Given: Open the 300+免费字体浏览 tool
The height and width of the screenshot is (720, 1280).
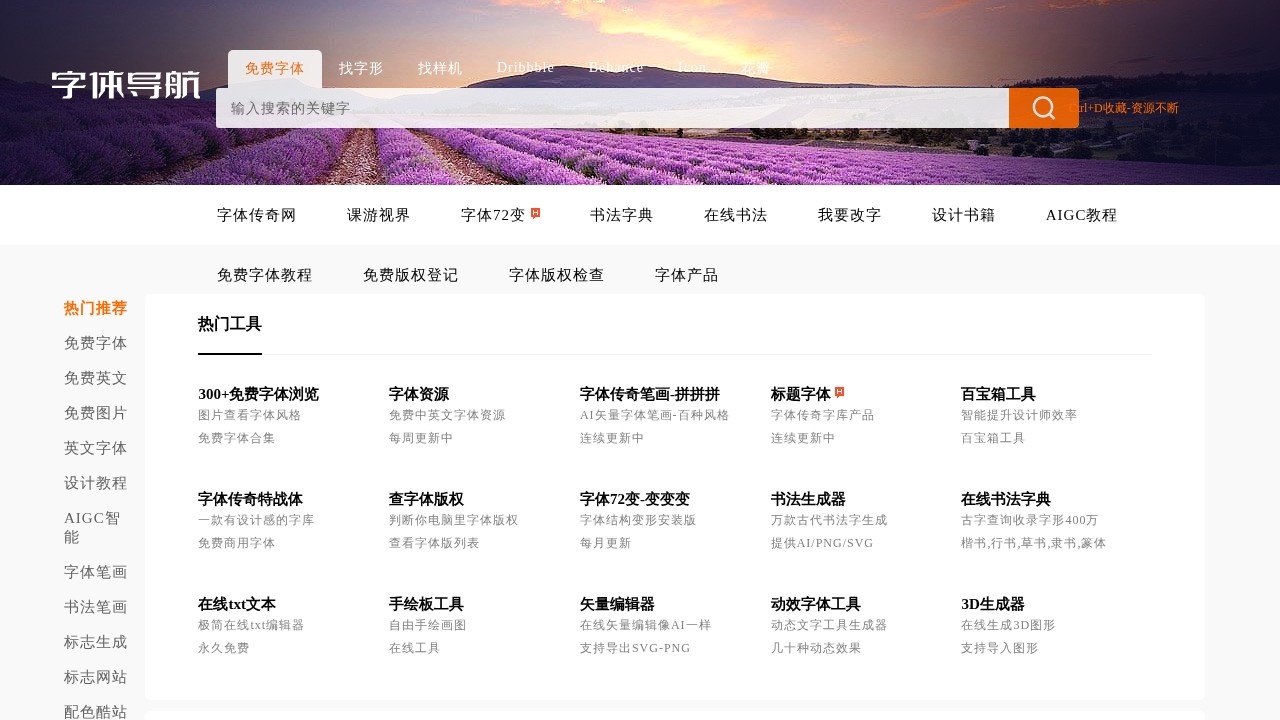Looking at the screenshot, I should (x=258, y=394).
